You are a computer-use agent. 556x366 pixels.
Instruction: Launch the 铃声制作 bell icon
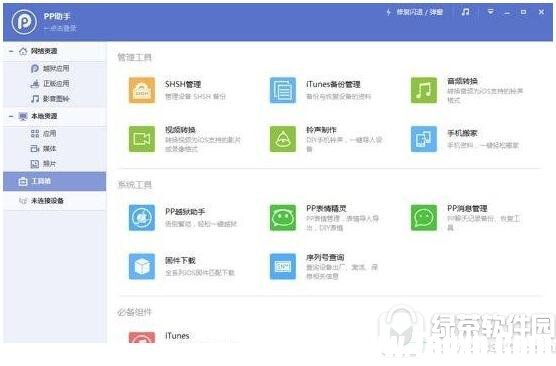(283, 139)
